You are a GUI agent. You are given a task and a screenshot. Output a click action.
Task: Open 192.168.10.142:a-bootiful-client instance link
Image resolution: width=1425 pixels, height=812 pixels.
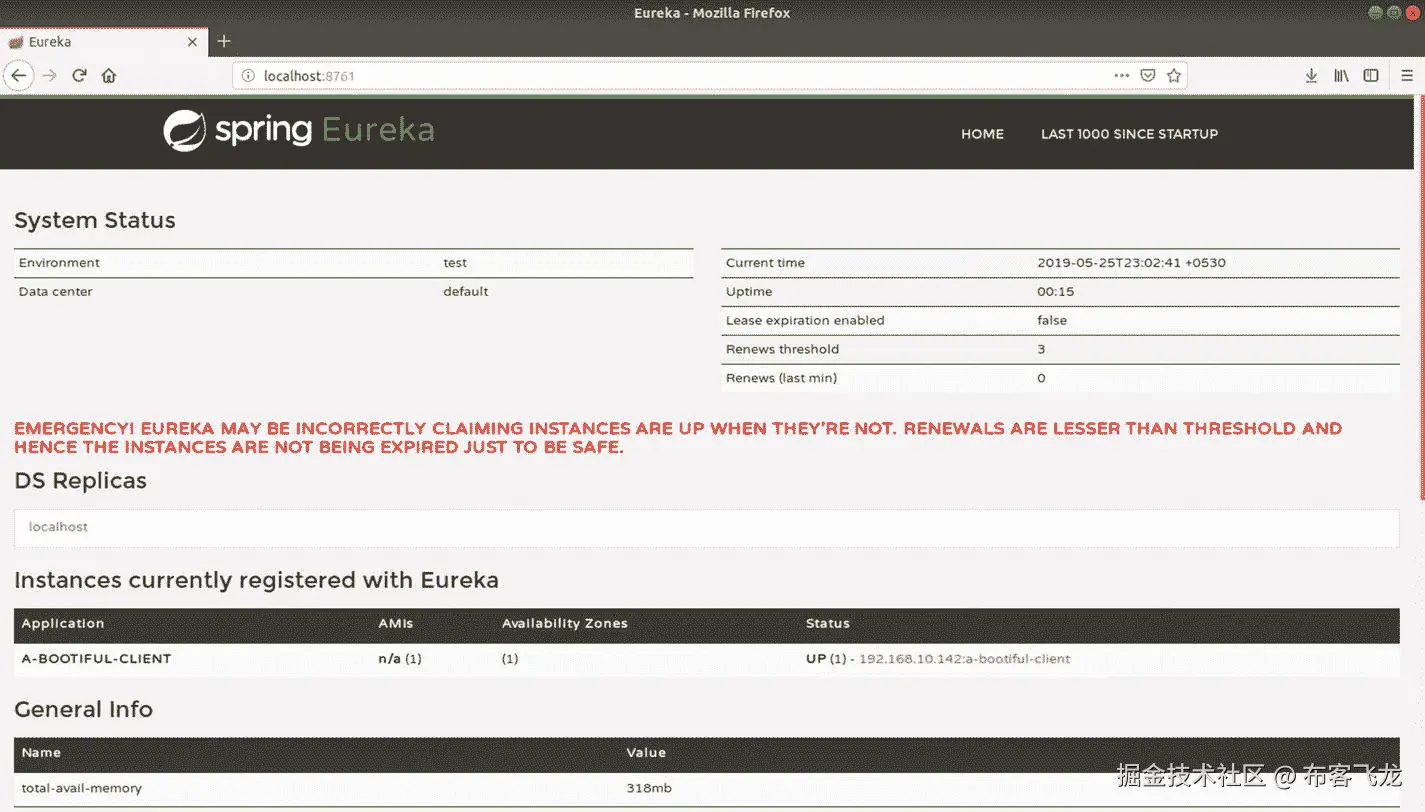click(964, 659)
